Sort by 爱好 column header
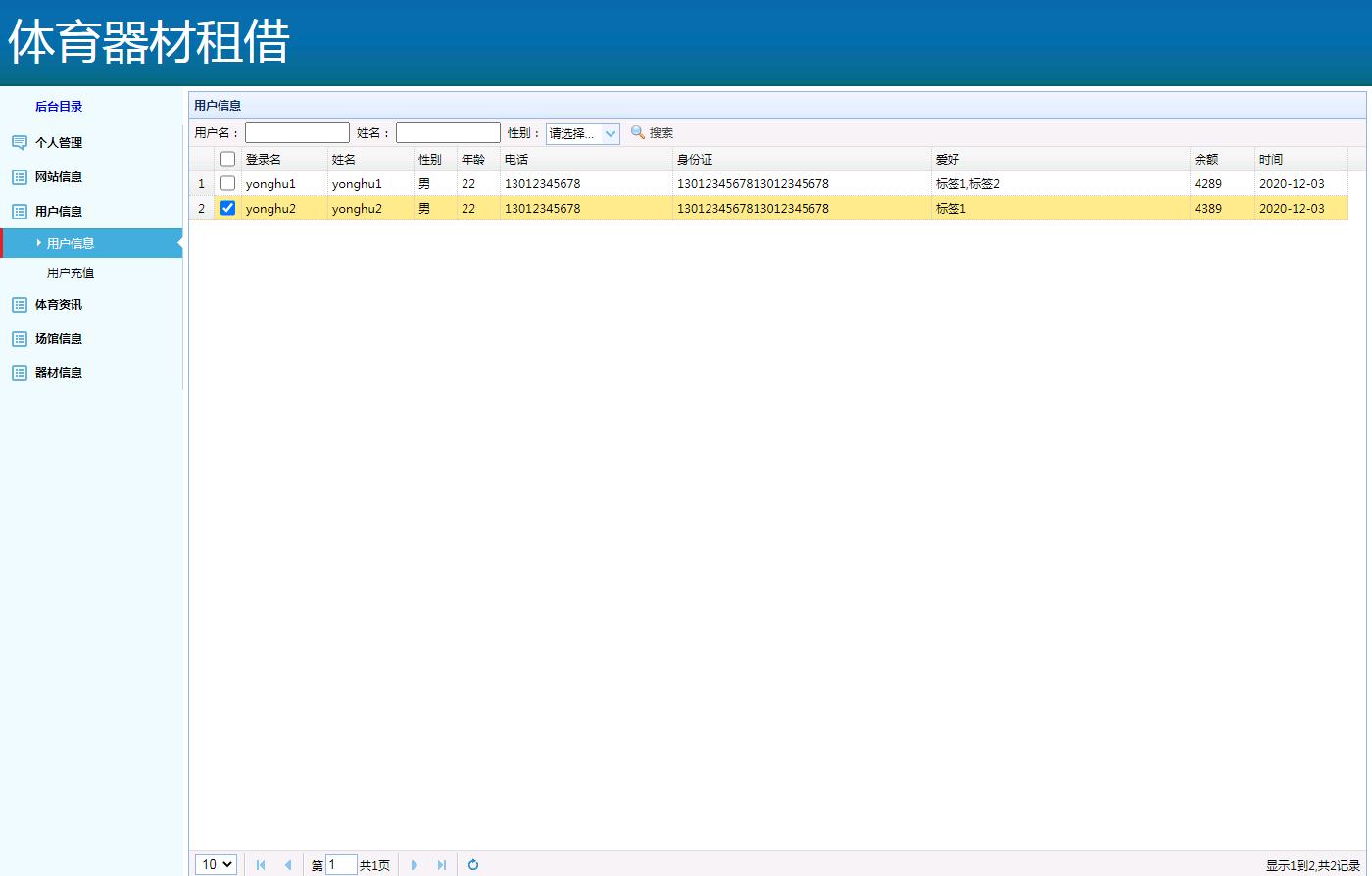The height and width of the screenshot is (876, 1372). (1060, 159)
